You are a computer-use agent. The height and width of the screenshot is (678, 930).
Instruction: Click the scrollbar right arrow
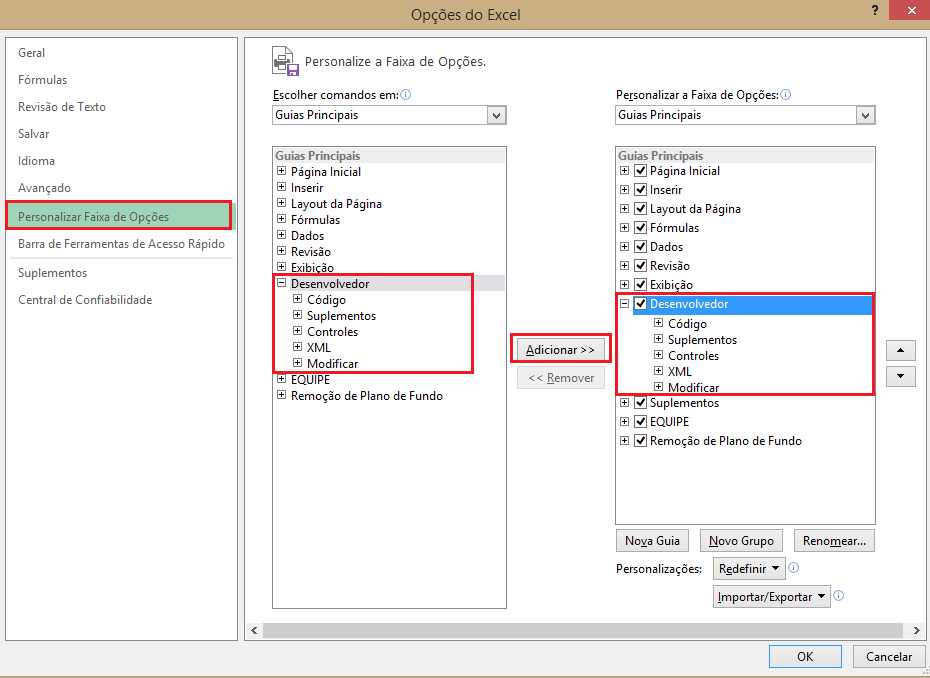pyautogui.click(x=916, y=630)
